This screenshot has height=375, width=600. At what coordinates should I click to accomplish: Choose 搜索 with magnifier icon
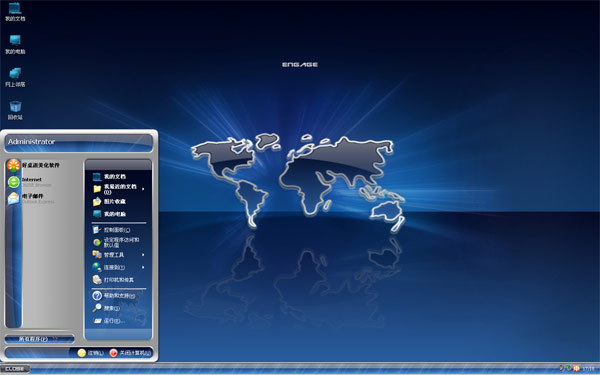tap(106, 308)
